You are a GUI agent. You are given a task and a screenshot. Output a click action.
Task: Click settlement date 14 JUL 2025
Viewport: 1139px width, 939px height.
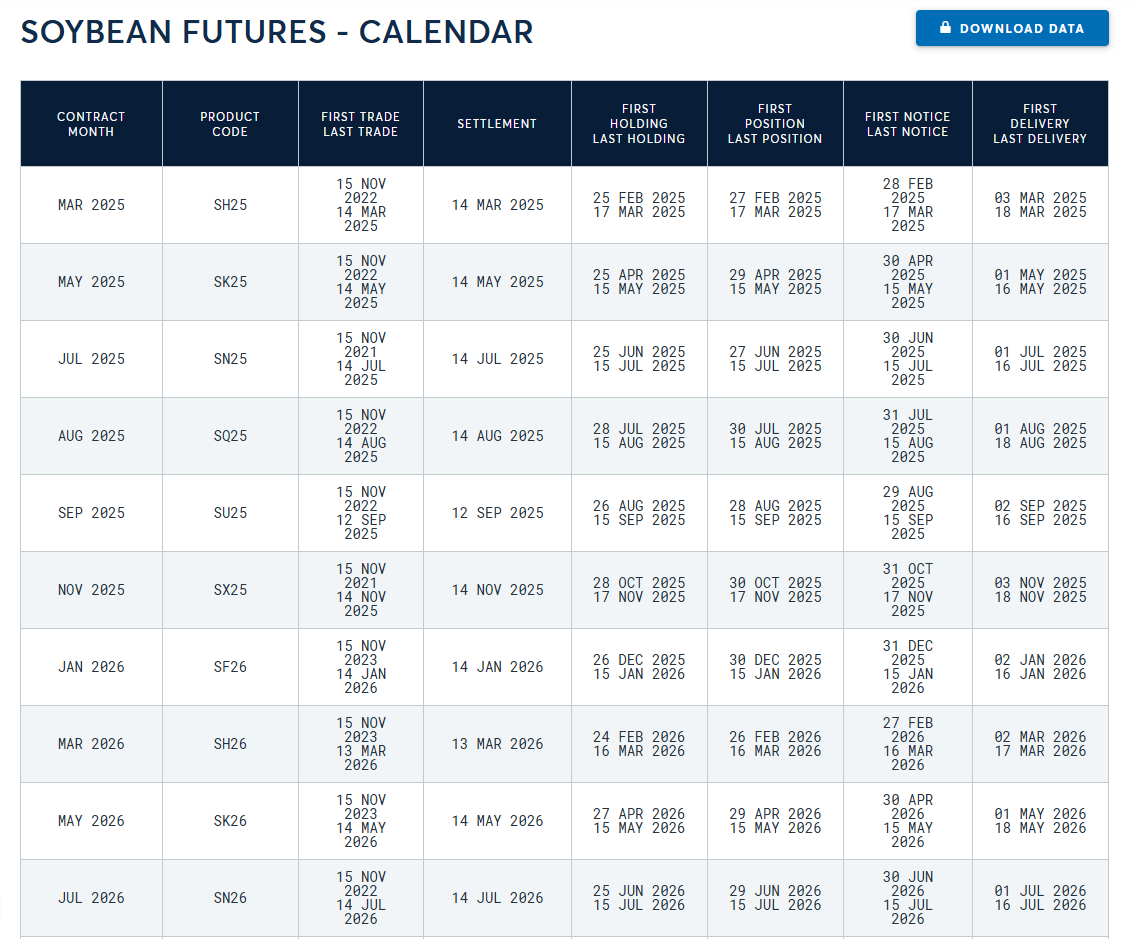point(498,359)
